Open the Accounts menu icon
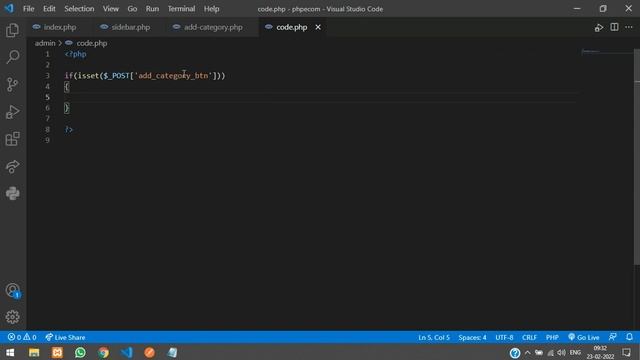Viewport: 640px width, 360px height. (13, 290)
